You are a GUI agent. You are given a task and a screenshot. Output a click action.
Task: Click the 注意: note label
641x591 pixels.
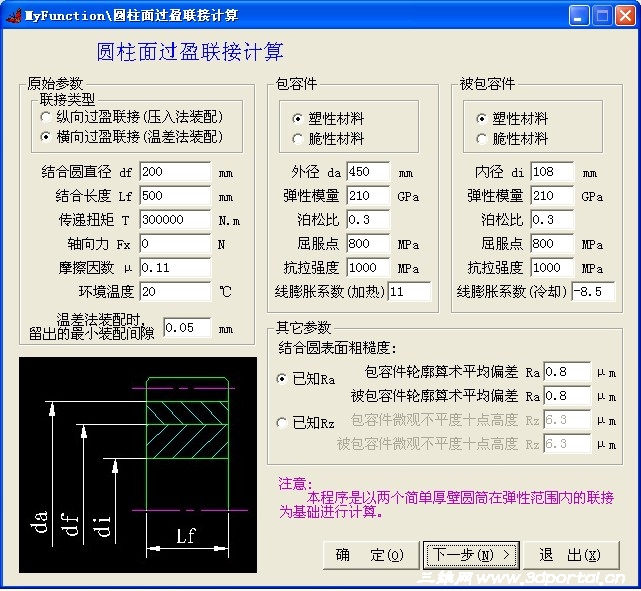(x=295, y=484)
